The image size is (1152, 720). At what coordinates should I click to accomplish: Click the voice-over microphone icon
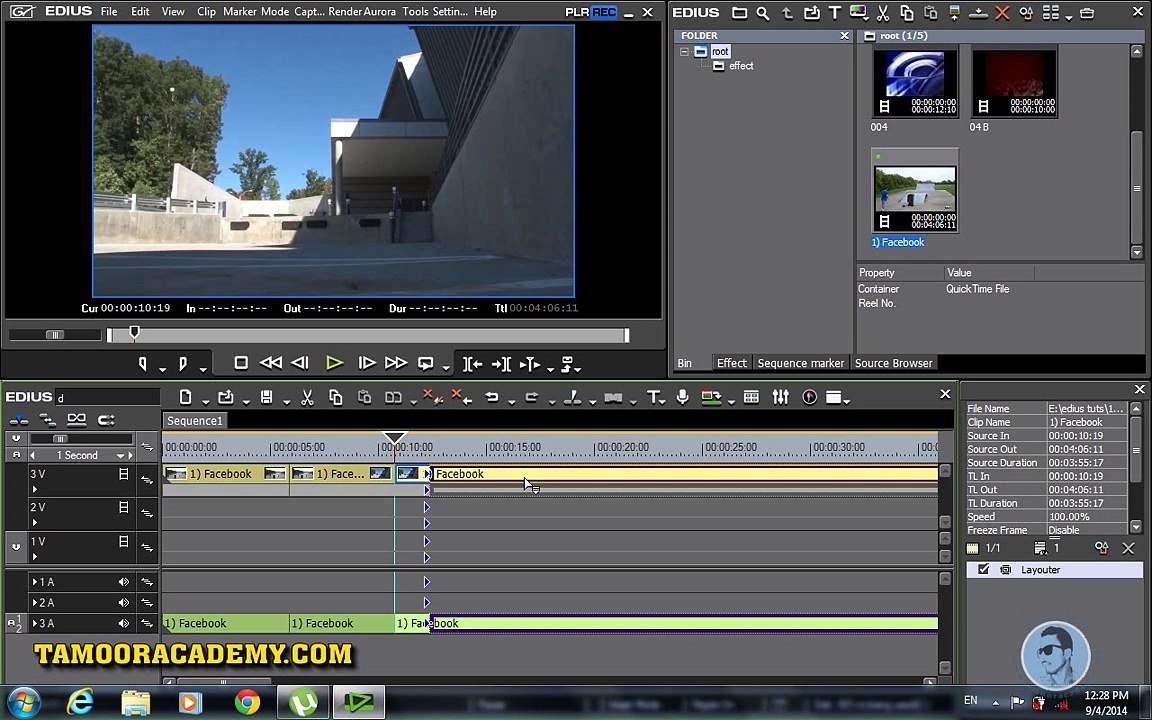[682, 398]
